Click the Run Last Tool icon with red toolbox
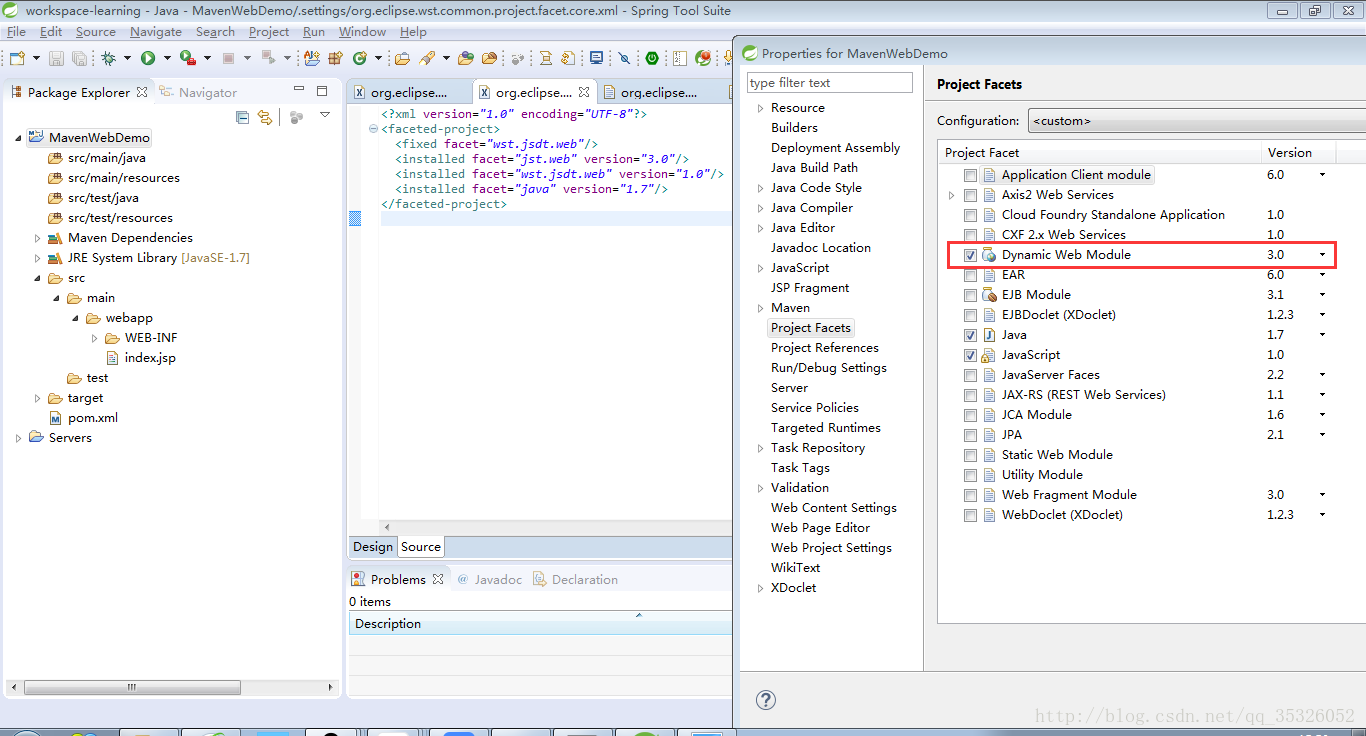Viewport: 1366px width, 736px height. tap(187, 58)
